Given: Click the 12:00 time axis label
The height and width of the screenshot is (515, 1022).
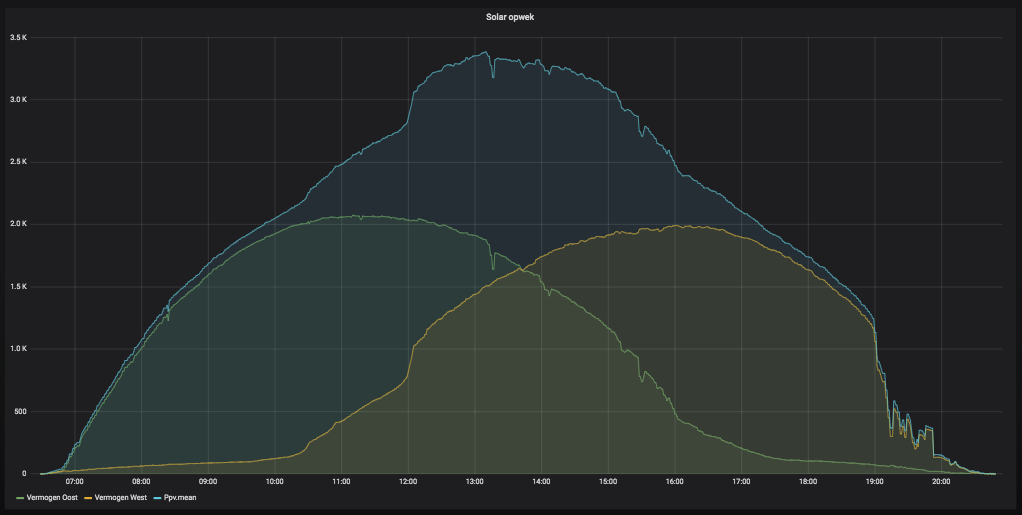Looking at the screenshot, I should [408, 482].
